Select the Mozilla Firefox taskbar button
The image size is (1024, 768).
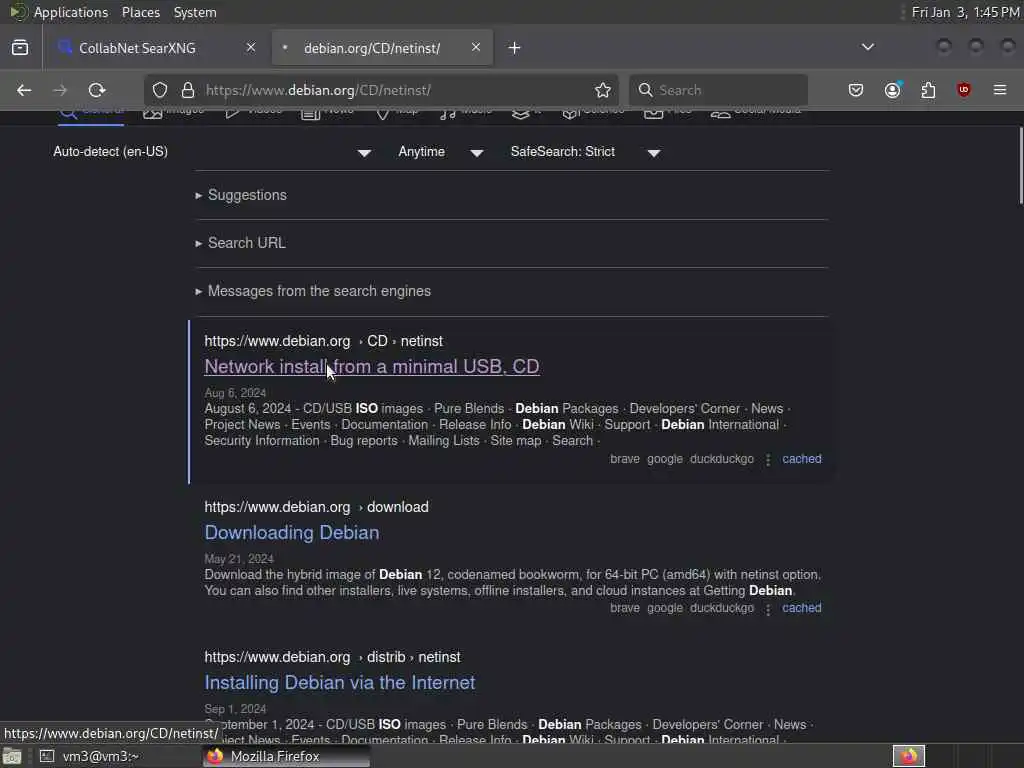point(286,756)
